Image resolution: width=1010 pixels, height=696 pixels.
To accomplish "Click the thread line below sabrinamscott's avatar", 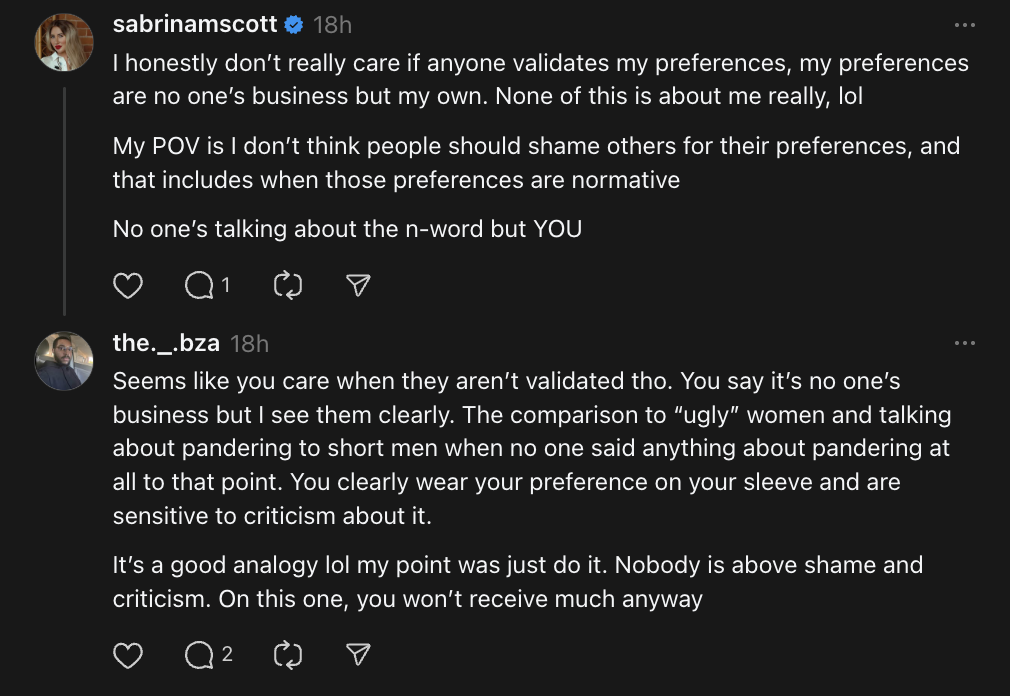I will click(64, 200).
